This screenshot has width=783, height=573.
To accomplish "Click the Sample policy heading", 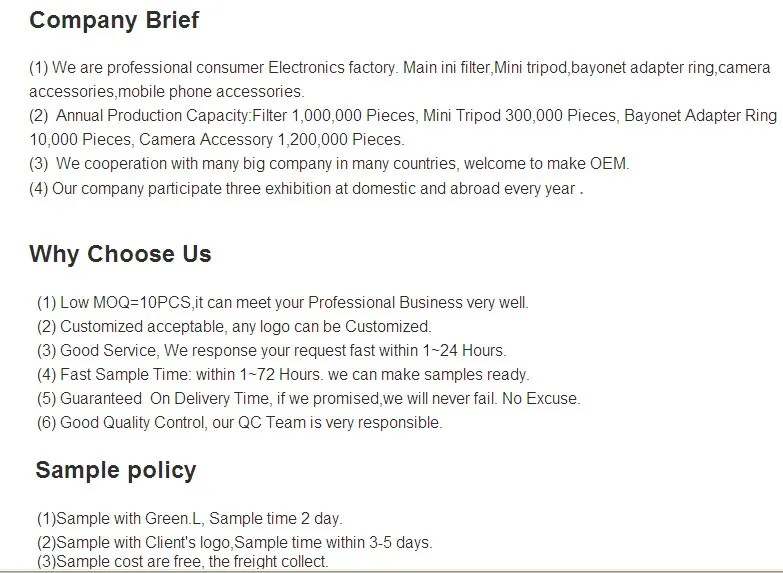I will [116, 470].
